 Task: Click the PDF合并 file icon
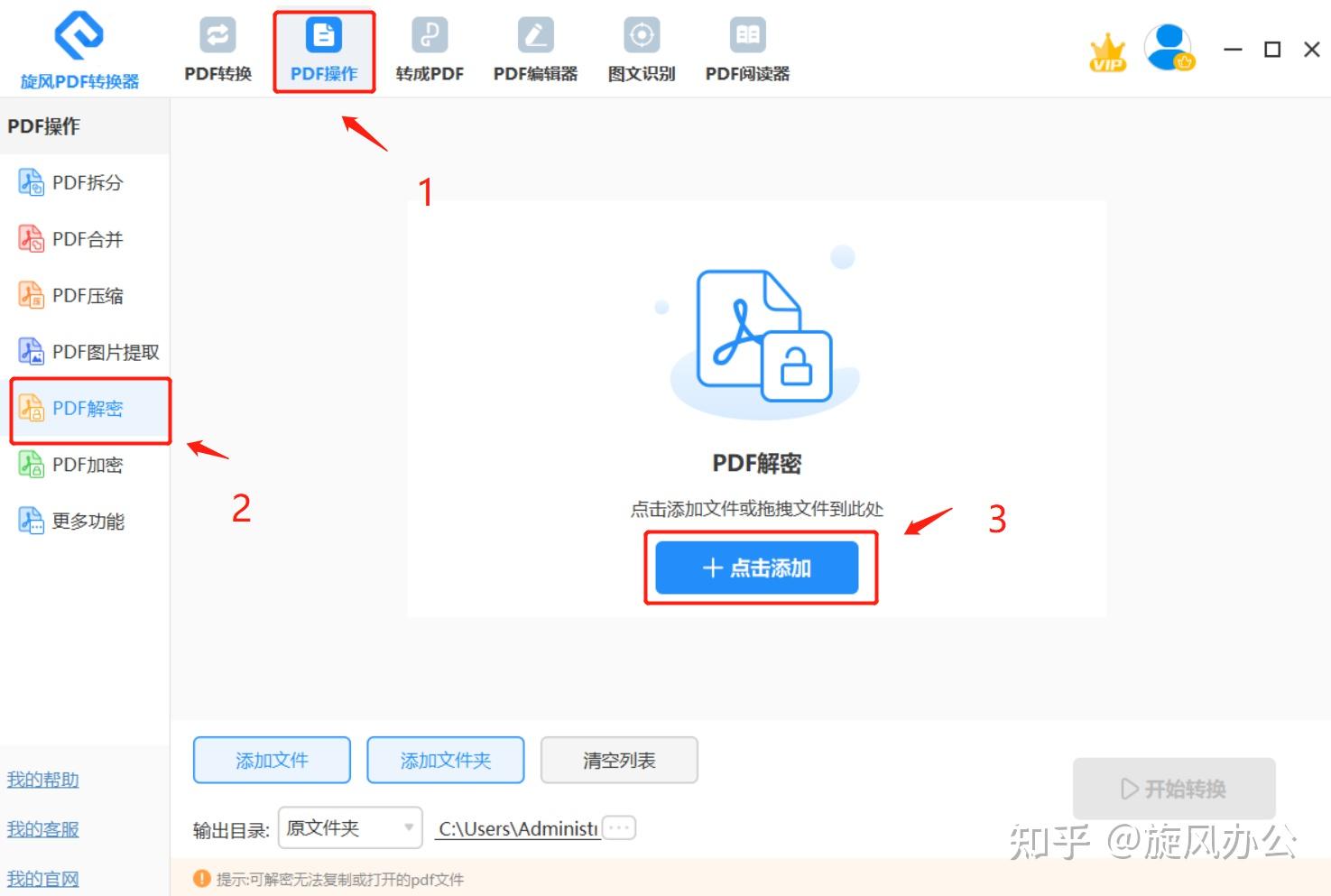(32, 239)
